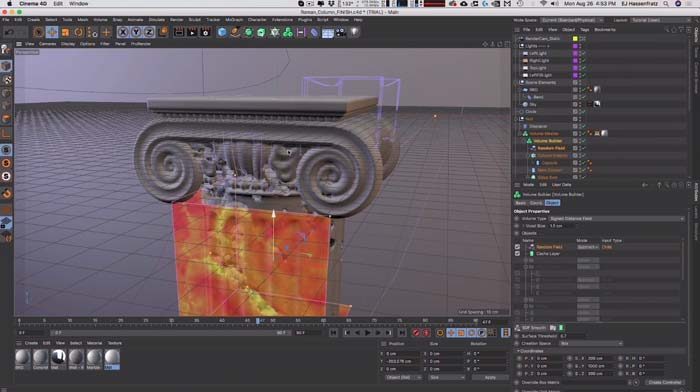700x392 pixels.
Task: Click the Concrete material thumbnail
Action: coord(40,359)
